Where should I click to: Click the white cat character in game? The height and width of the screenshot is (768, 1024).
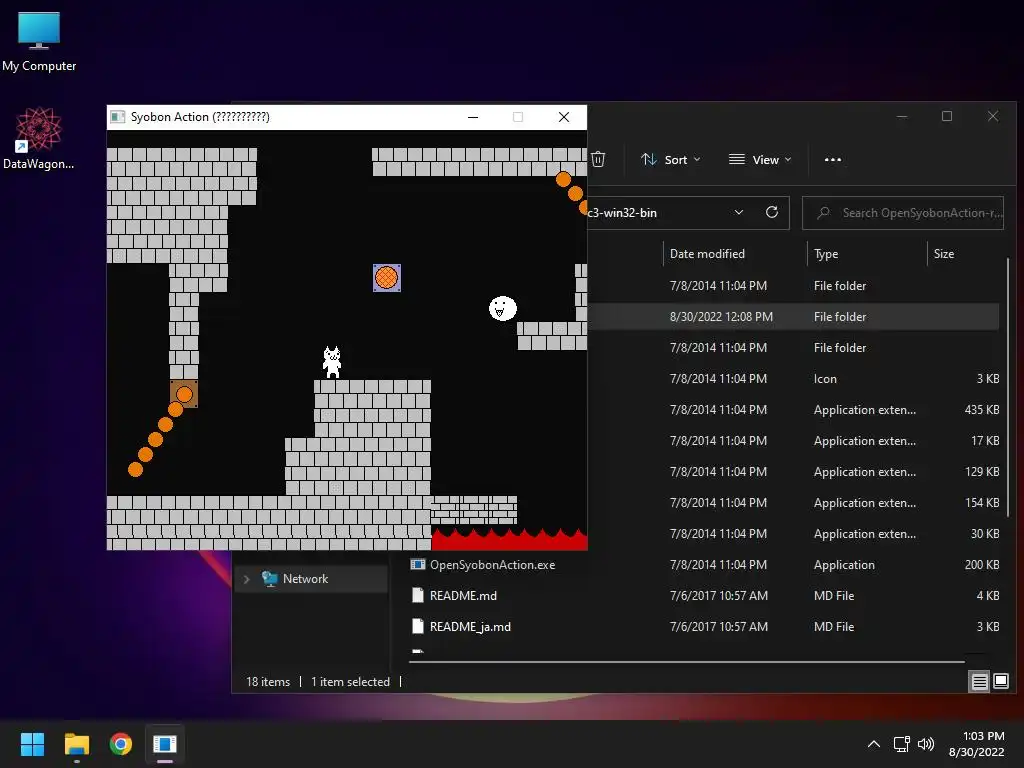pyautogui.click(x=332, y=362)
